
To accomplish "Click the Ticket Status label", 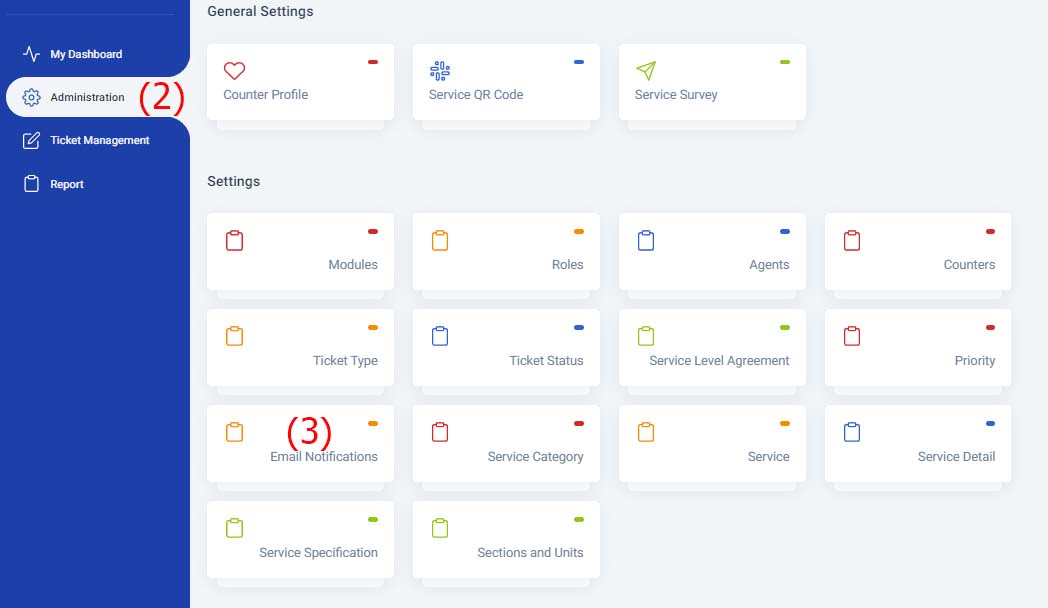I will click(x=546, y=361).
